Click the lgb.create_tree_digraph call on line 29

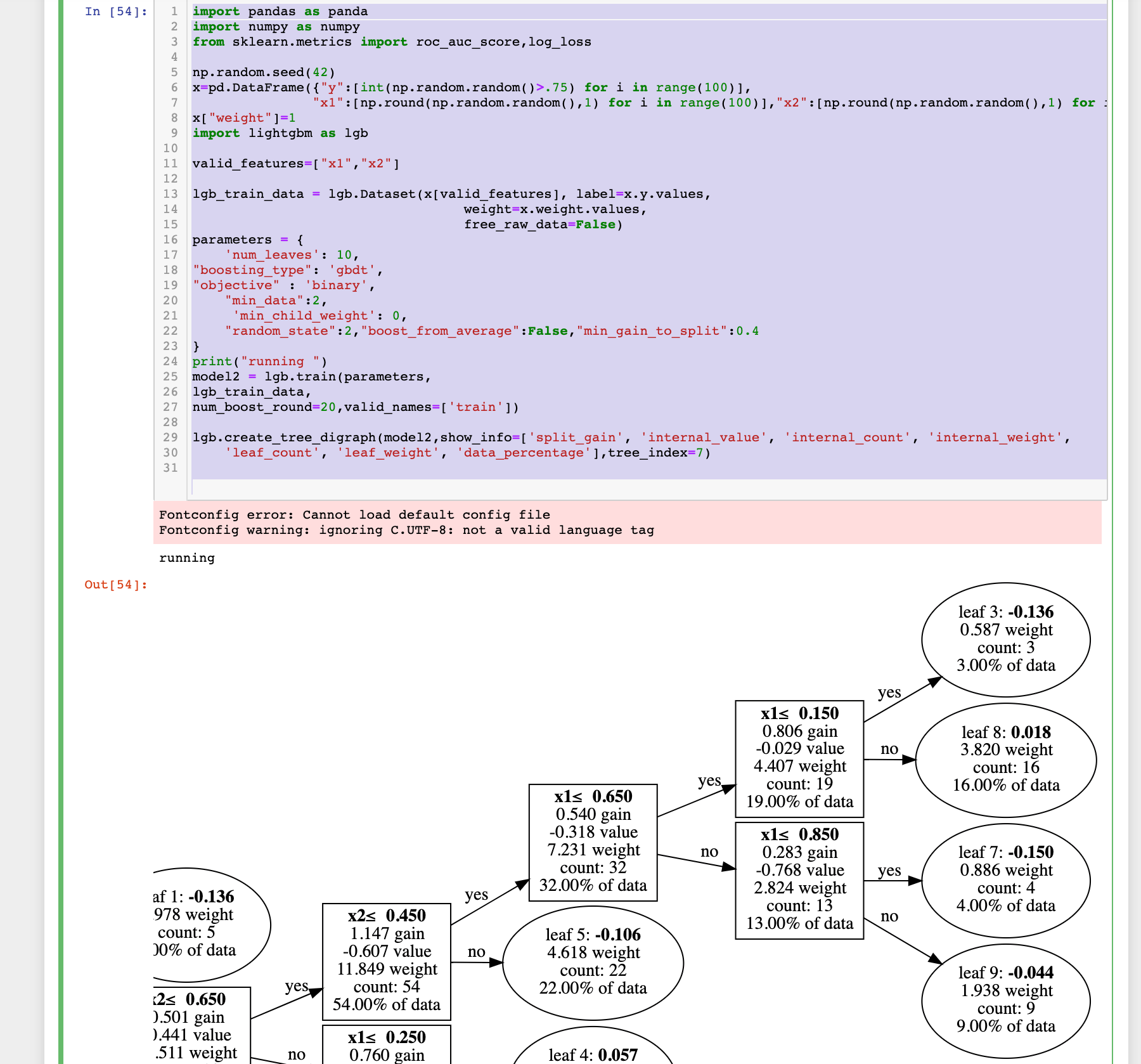click(x=631, y=438)
